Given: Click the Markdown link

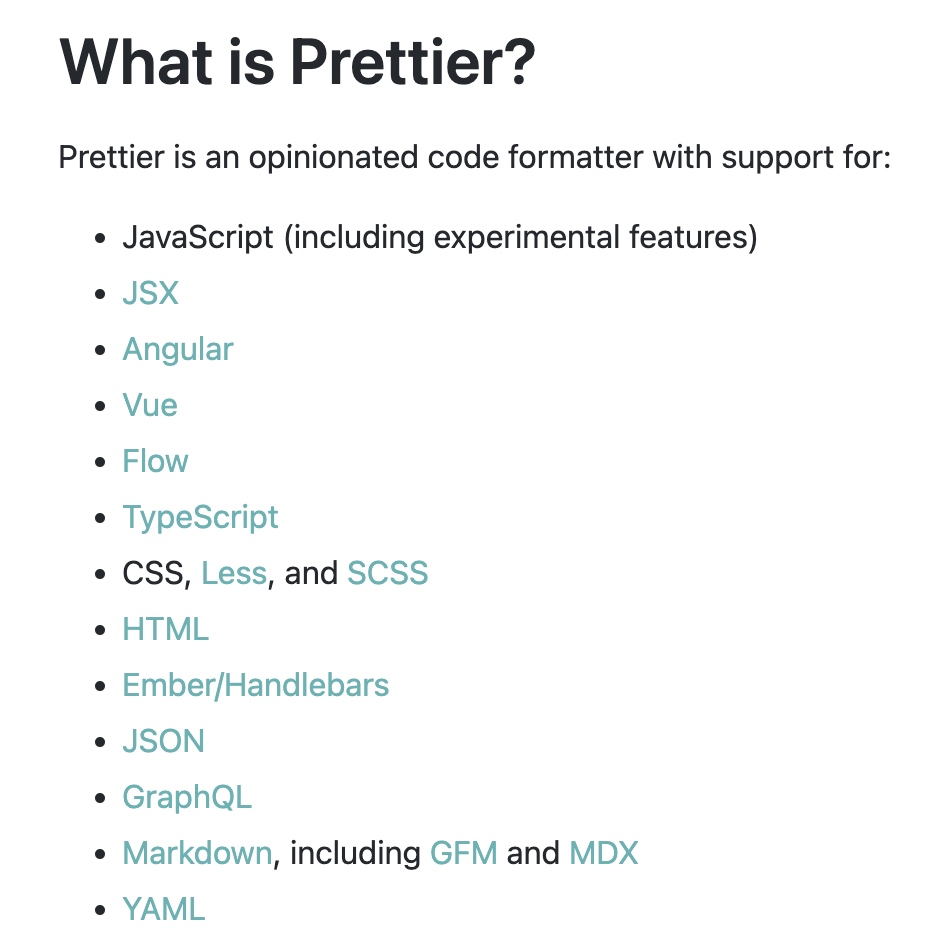Looking at the screenshot, I should point(197,853).
